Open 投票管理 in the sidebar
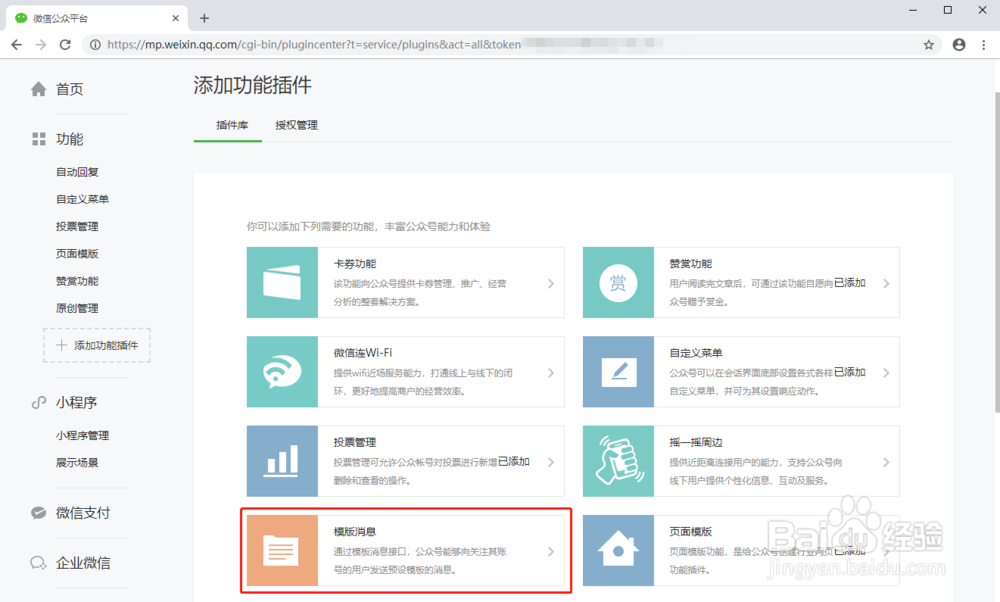Screen dimensions: 1000x602 coord(77,226)
